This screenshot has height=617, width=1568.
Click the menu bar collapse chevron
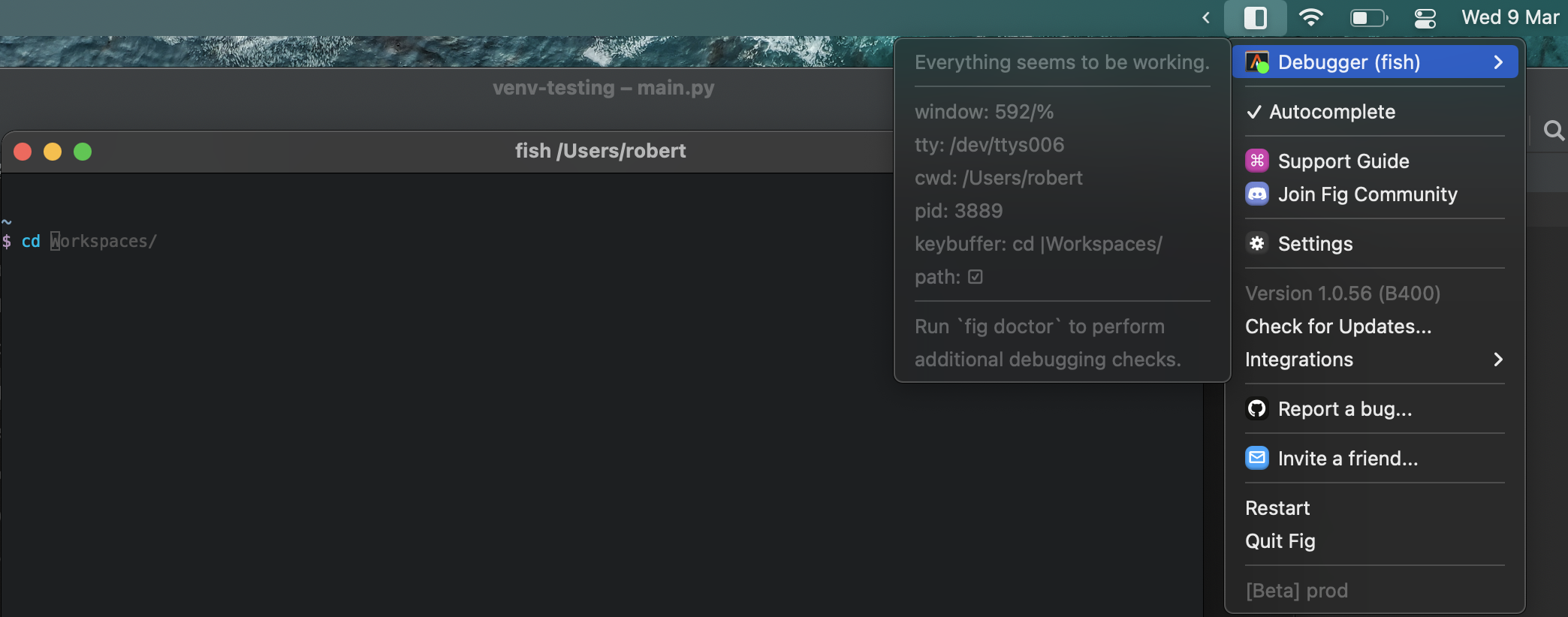click(x=1205, y=17)
